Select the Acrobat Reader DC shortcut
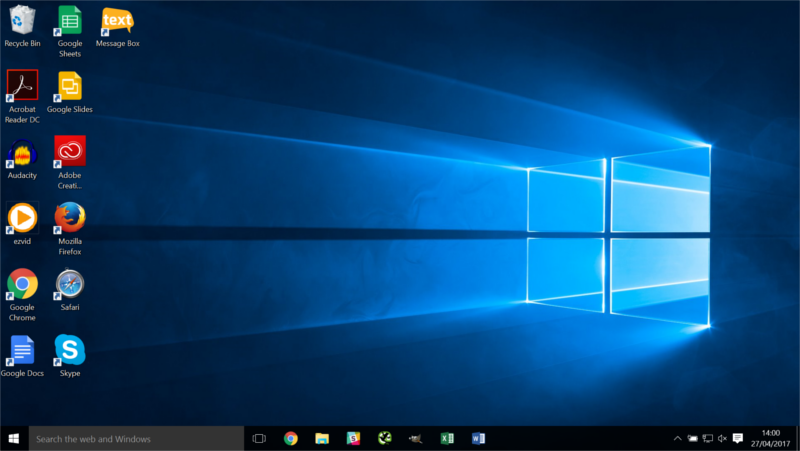Image resolution: width=800 pixels, height=451 pixels. point(22,86)
